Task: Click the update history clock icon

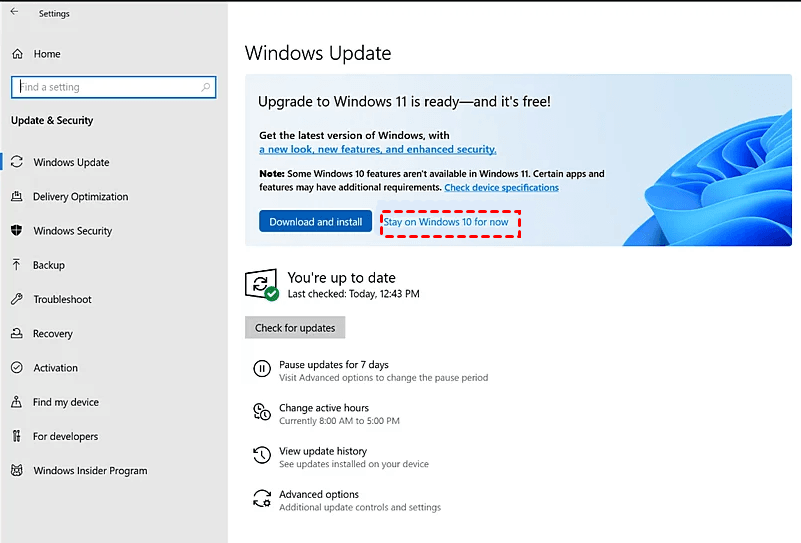Action: point(262,455)
